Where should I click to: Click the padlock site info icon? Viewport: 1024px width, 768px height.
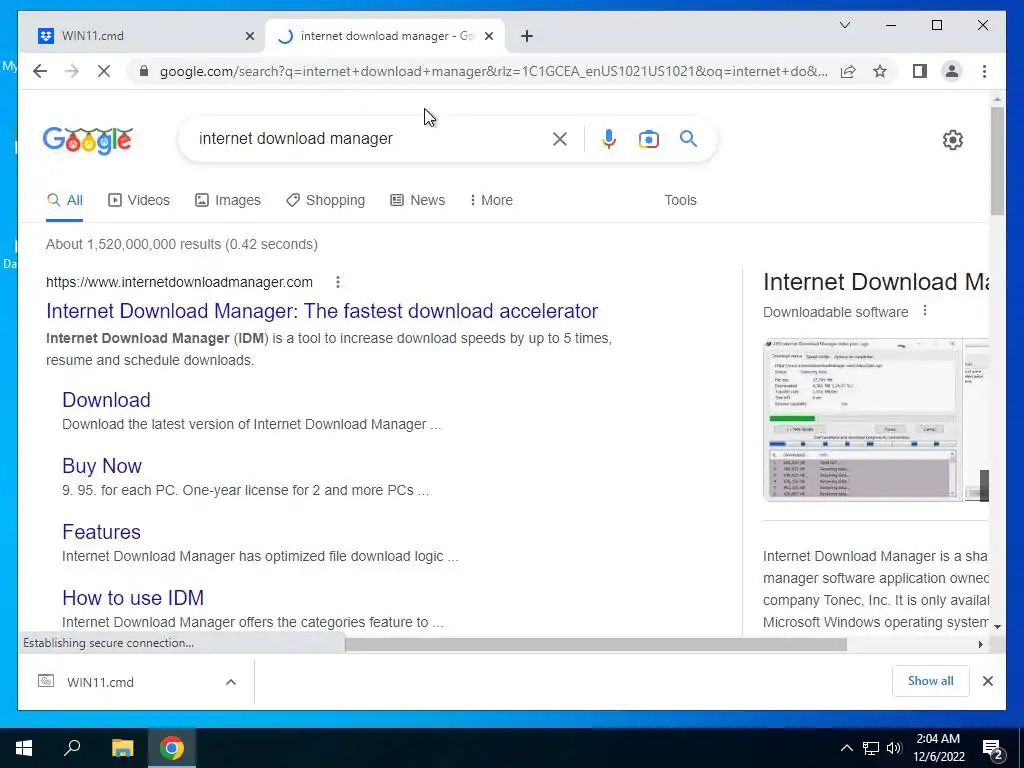(x=144, y=71)
